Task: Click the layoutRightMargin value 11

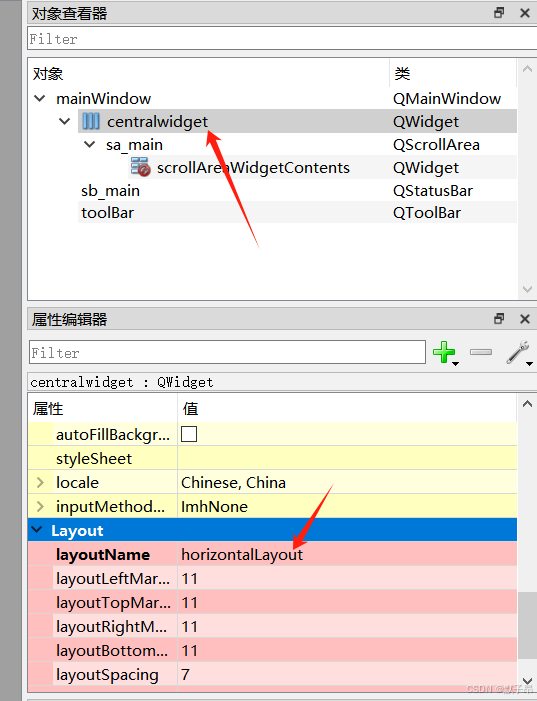Action: [x=190, y=627]
